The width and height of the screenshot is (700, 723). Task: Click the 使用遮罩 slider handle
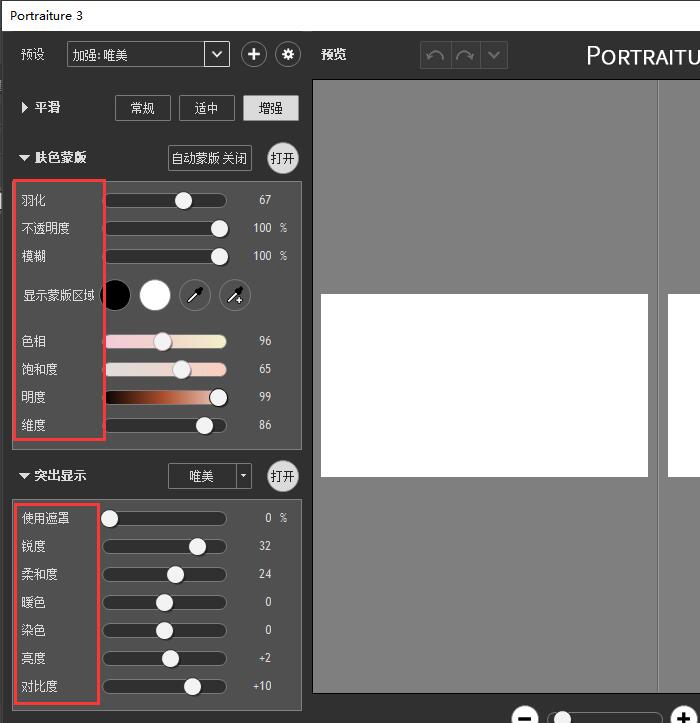tap(110, 519)
